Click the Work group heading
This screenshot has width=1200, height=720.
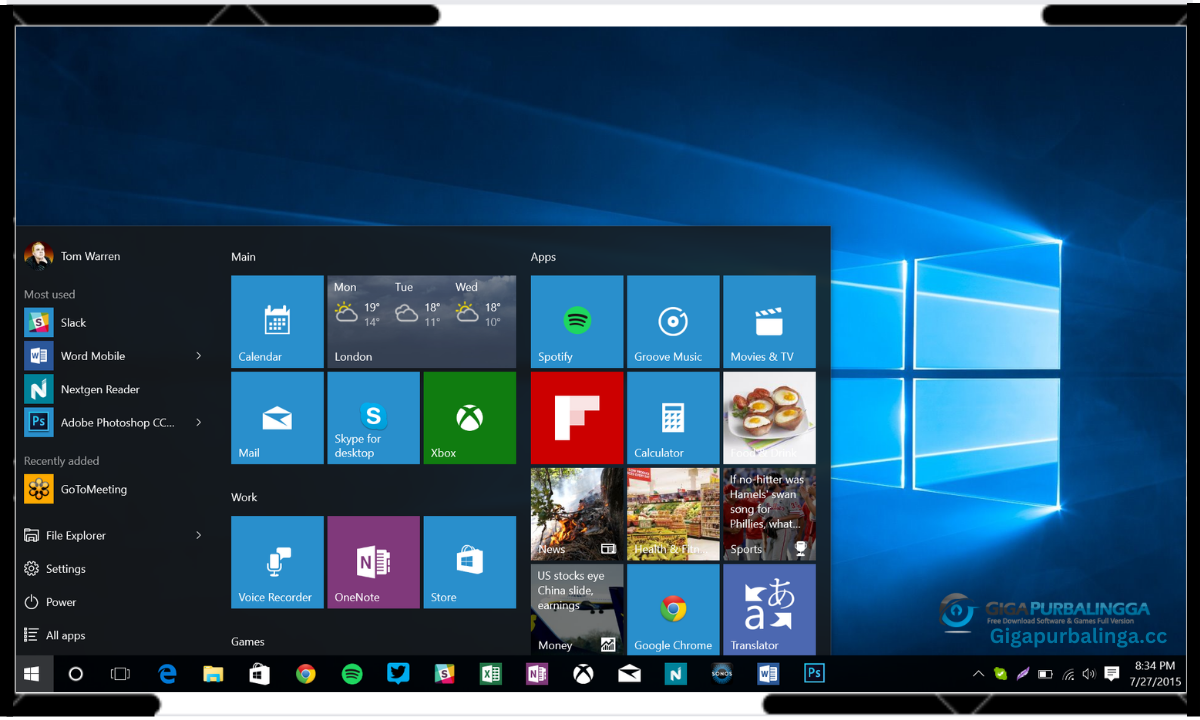coord(244,497)
